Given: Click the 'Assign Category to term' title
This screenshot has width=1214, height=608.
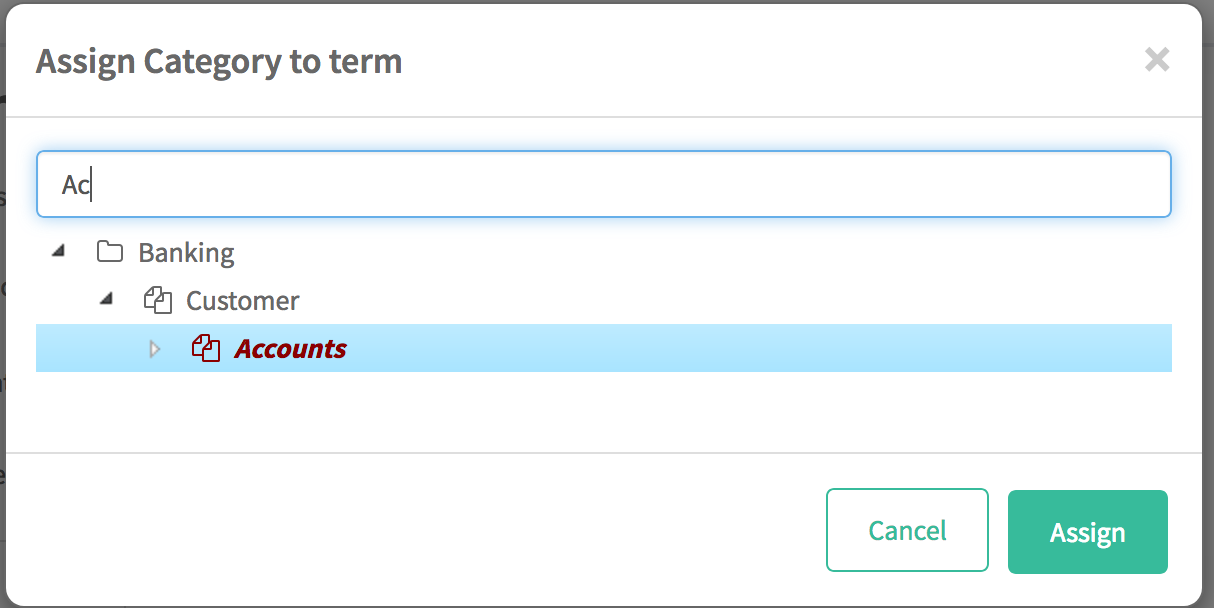Looking at the screenshot, I should 219,61.
